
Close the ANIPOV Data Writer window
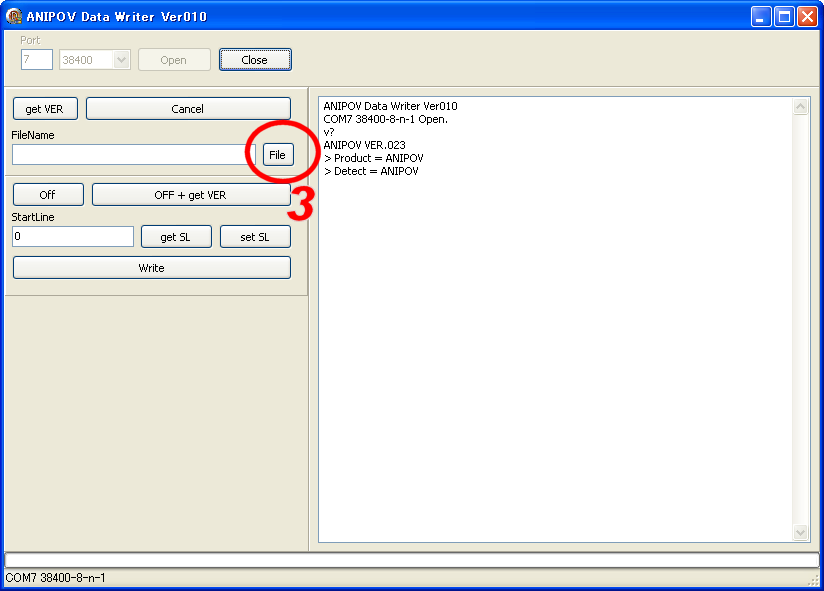coord(807,17)
